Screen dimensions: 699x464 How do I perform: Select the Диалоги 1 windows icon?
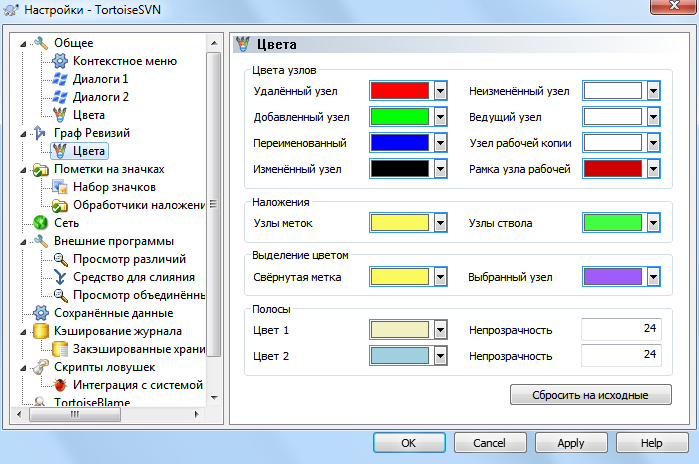(x=60, y=79)
